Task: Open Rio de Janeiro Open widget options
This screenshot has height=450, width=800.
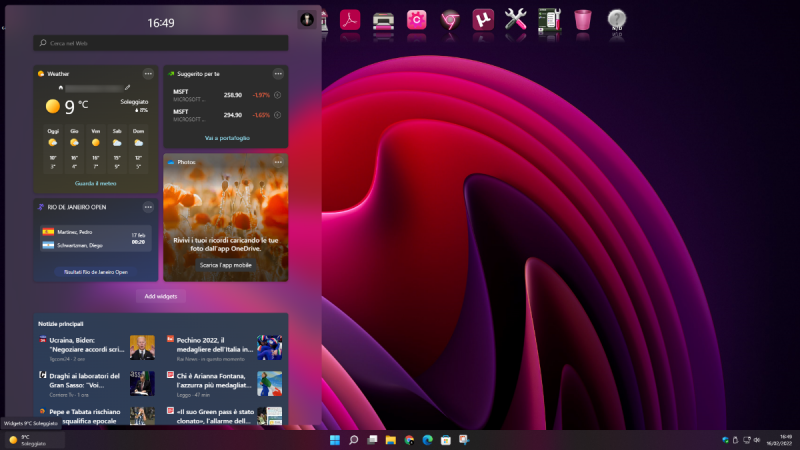Action: (x=148, y=207)
